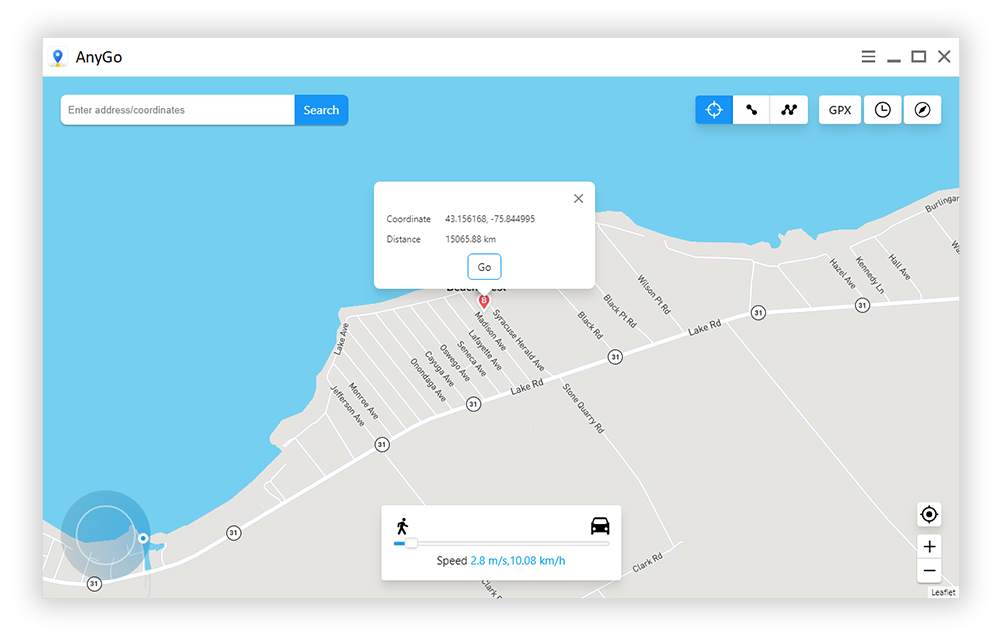1000x640 pixels.
Task: Click the Search button
Action: coord(321,109)
